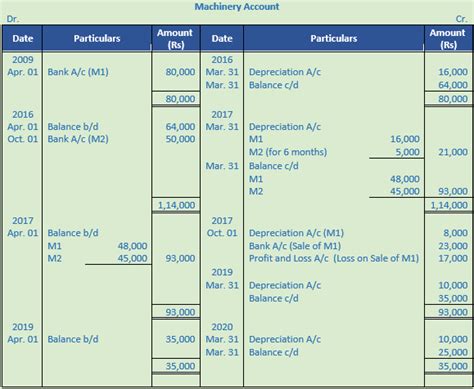Click the "Date" header on the Dr. side

click(x=23, y=38)
